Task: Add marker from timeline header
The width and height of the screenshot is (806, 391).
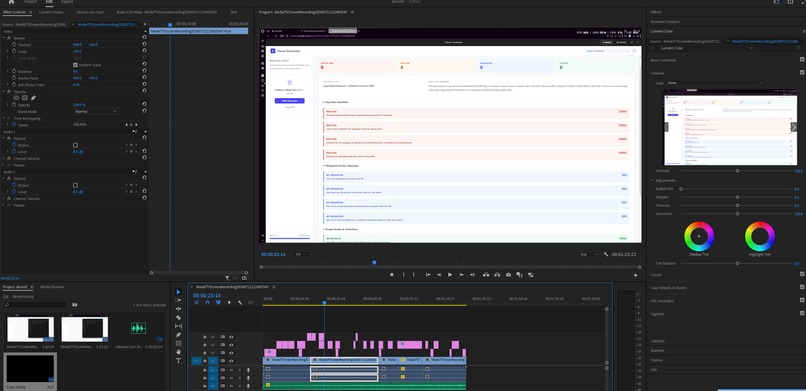Action: 229,303
